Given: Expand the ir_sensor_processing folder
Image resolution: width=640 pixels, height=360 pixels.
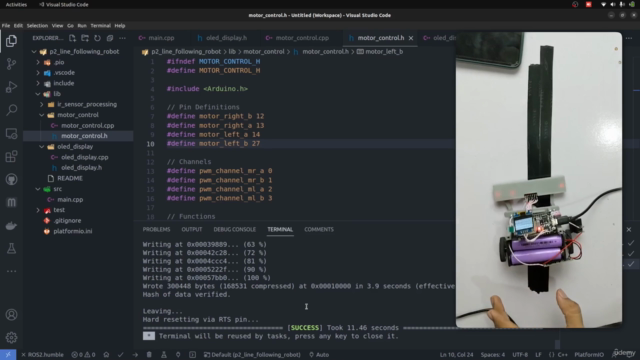Looking at the screenshot, I should [42, 104].
